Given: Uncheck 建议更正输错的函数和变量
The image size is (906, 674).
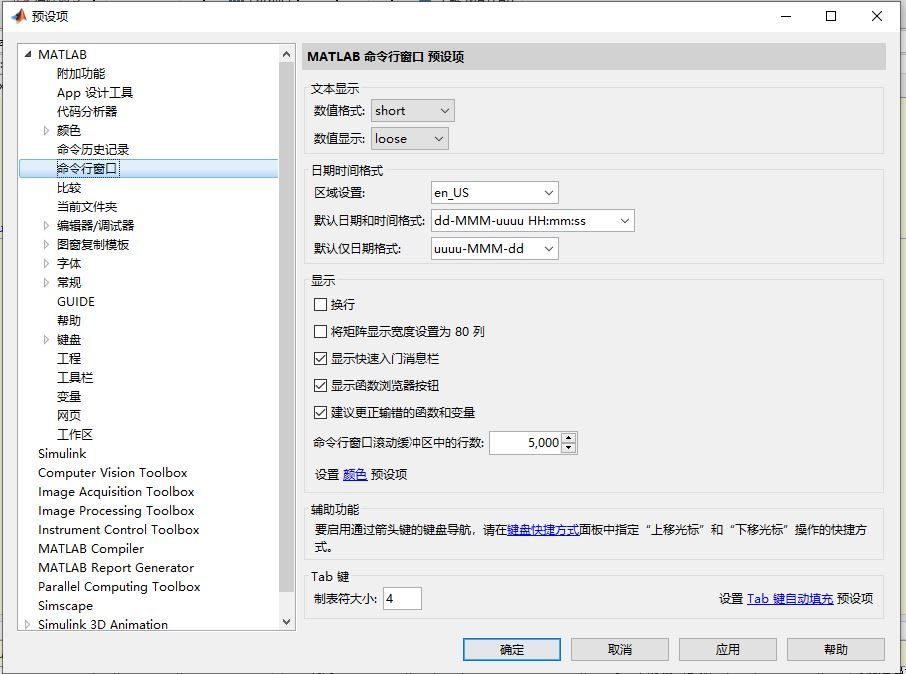Looking at the screenshot, I should point(320,413).
